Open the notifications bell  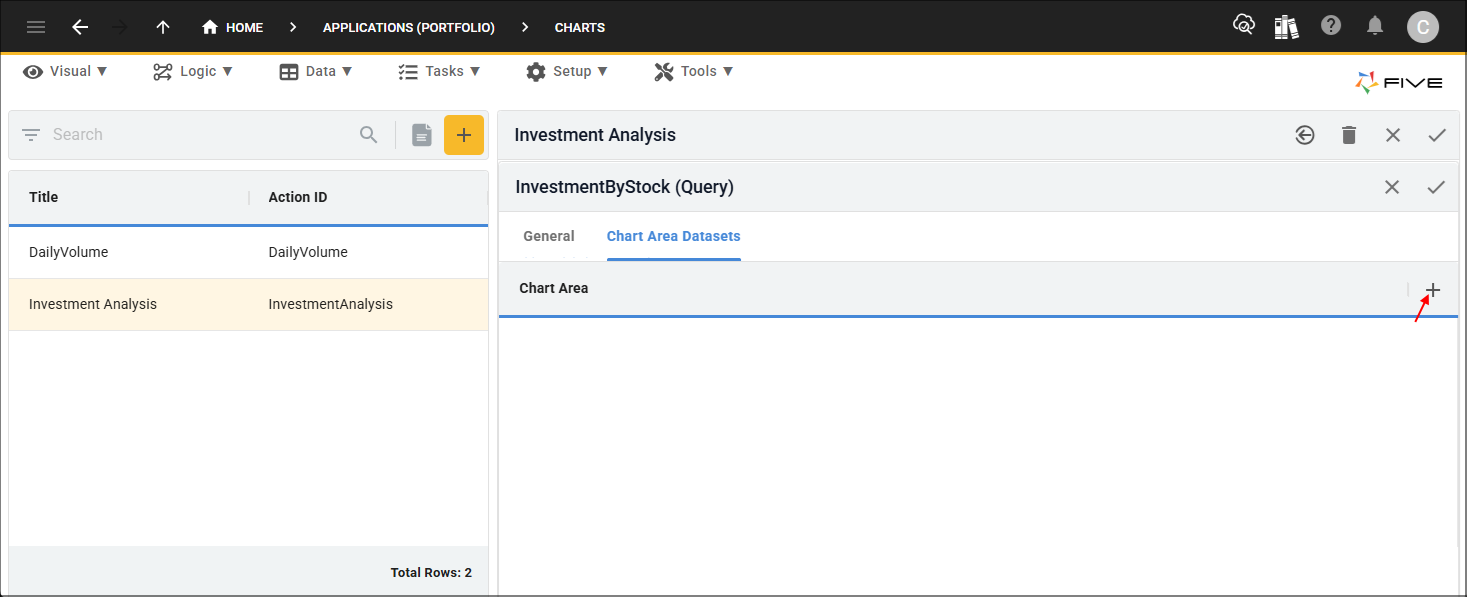click(1375, 27)
